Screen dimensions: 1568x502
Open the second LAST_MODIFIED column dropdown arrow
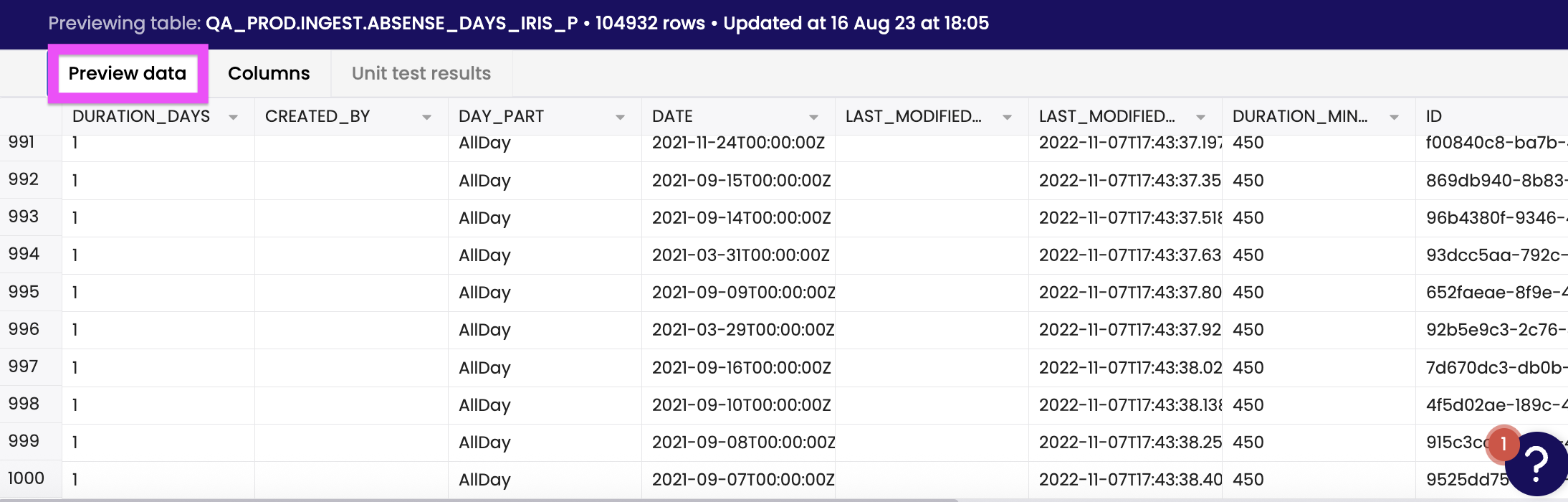[x=1200, y=117]
